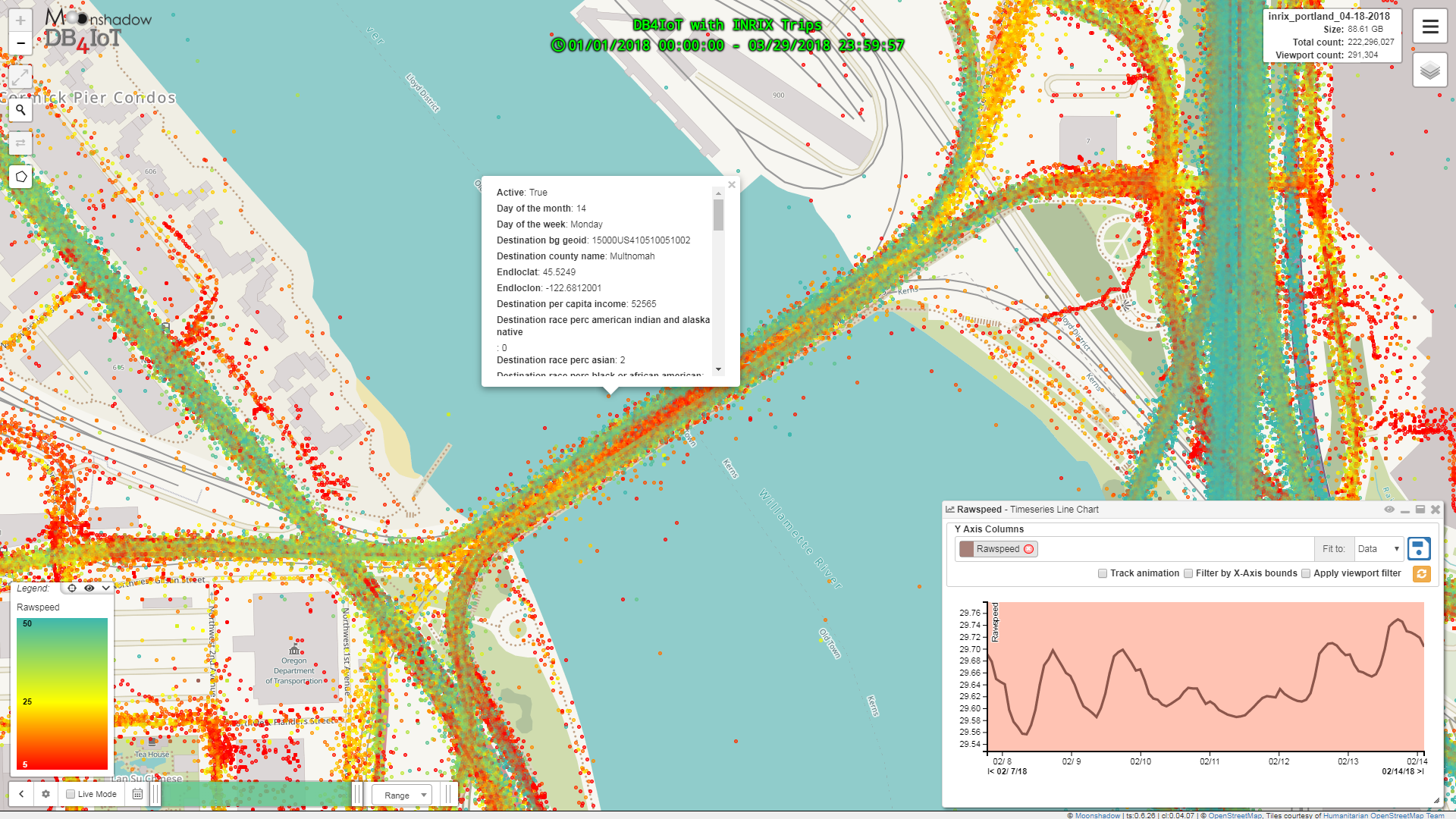Click the right timeline range handle
This screenshot has width=1456, height=819.
[358, 794]
